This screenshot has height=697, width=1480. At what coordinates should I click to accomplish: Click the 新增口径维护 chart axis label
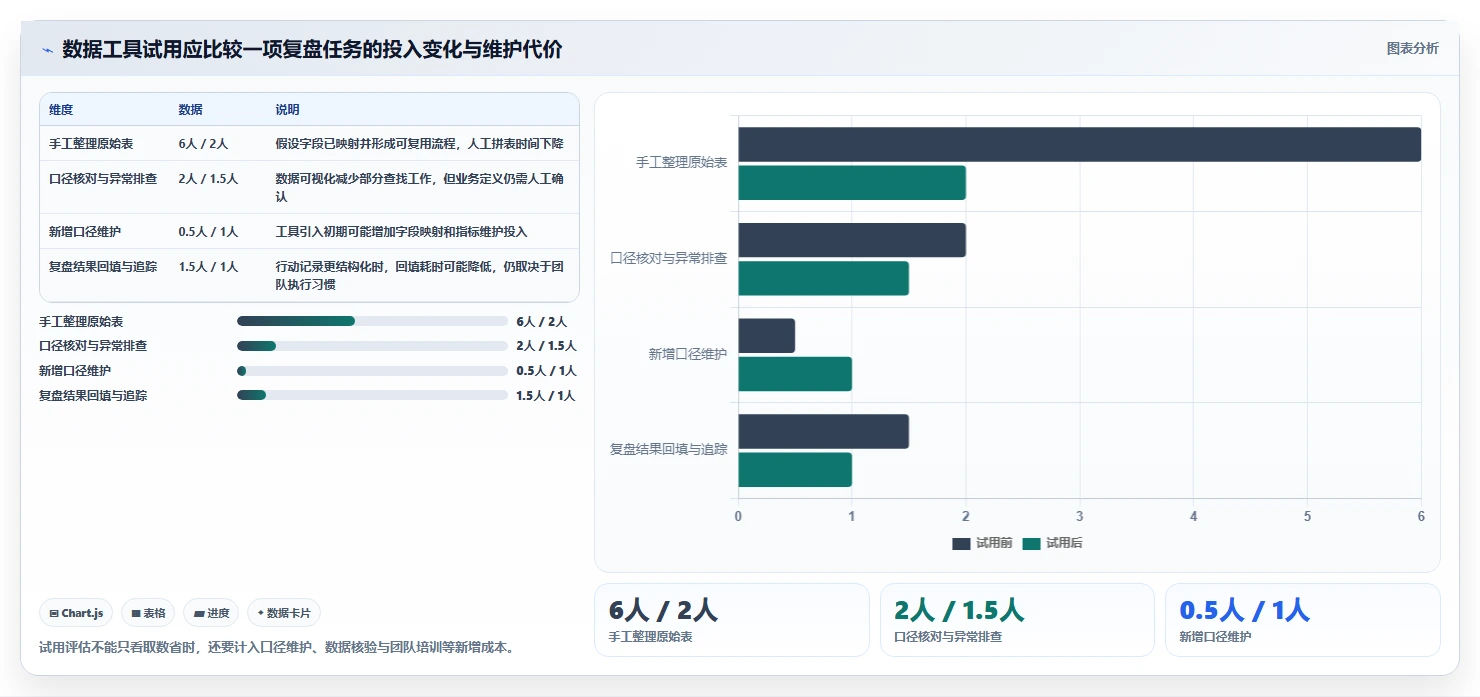pos(687,354)
